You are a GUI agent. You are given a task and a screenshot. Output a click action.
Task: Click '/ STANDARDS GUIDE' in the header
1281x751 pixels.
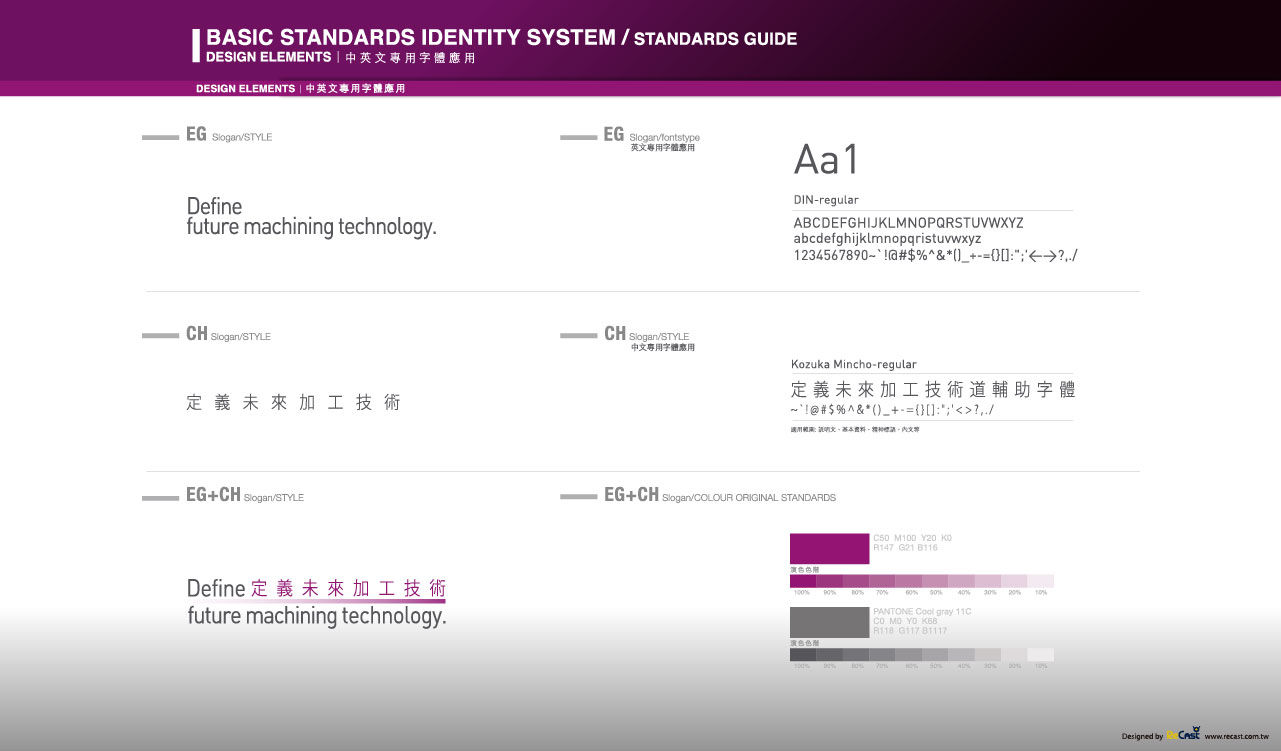(x=709, y=39)
